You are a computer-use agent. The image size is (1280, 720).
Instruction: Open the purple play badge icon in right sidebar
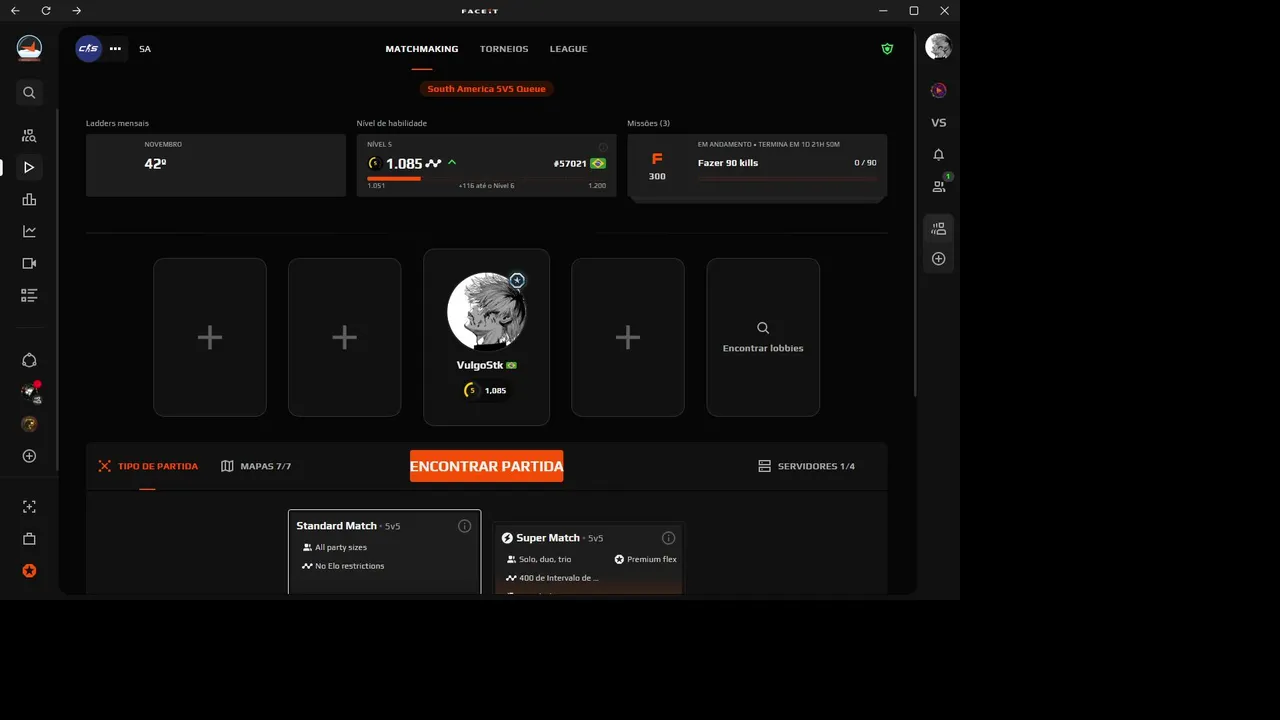pos(938,90)
